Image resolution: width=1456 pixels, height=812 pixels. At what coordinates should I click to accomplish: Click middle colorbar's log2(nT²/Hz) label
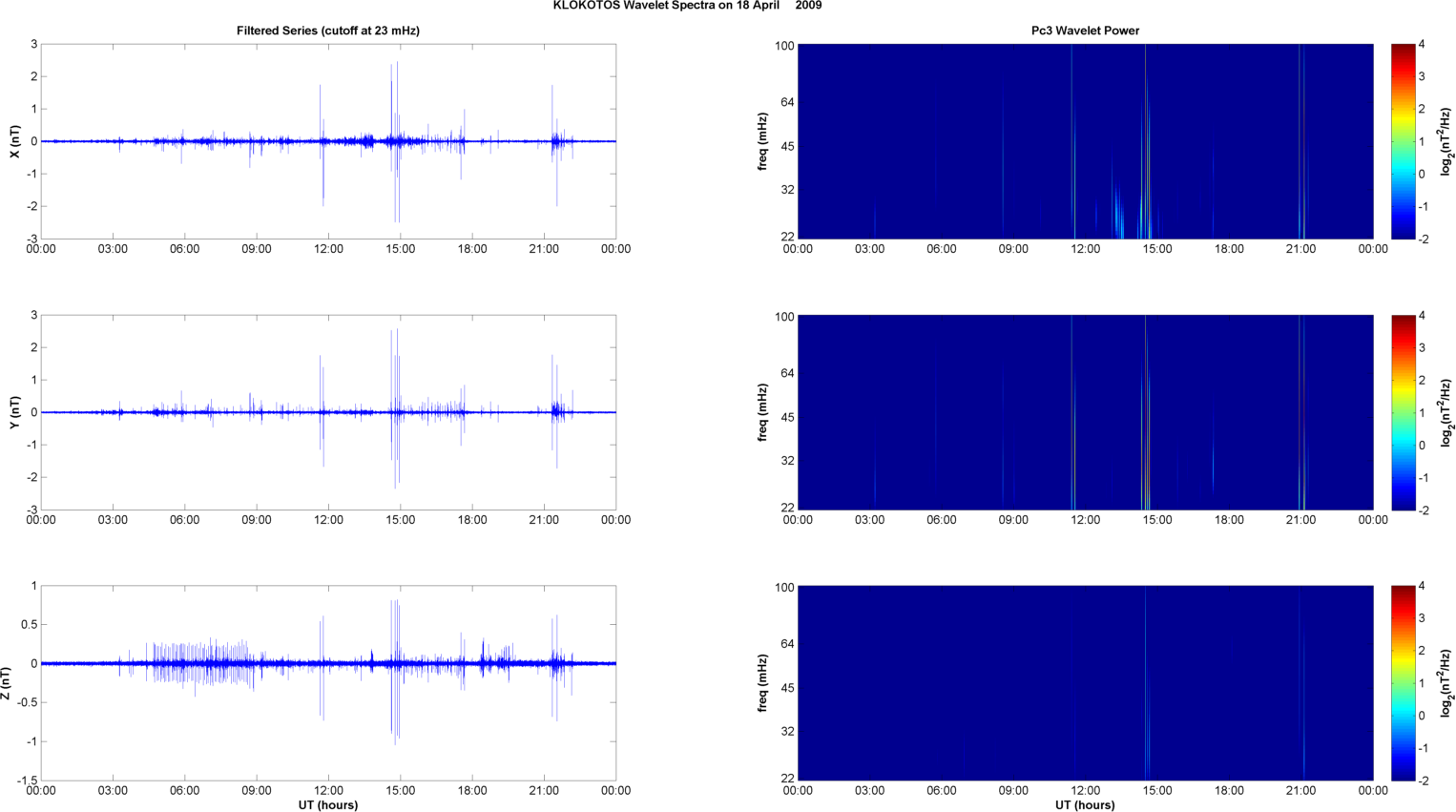(1446, 412)
